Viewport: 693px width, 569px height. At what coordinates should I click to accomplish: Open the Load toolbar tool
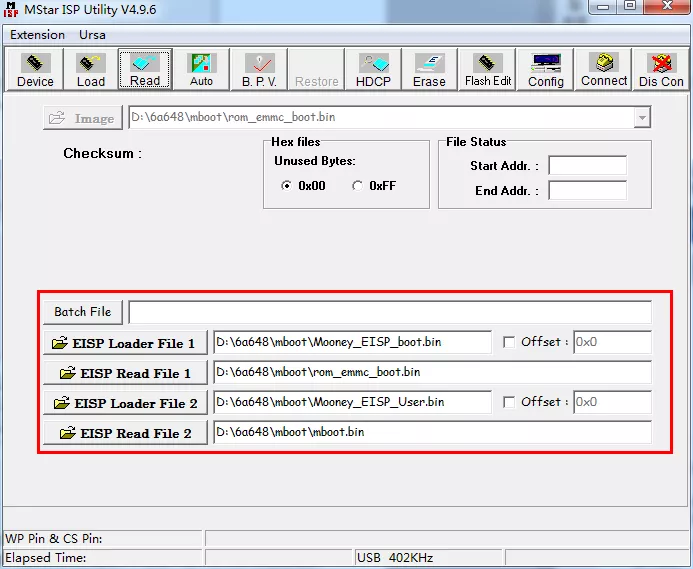[91, 70]
